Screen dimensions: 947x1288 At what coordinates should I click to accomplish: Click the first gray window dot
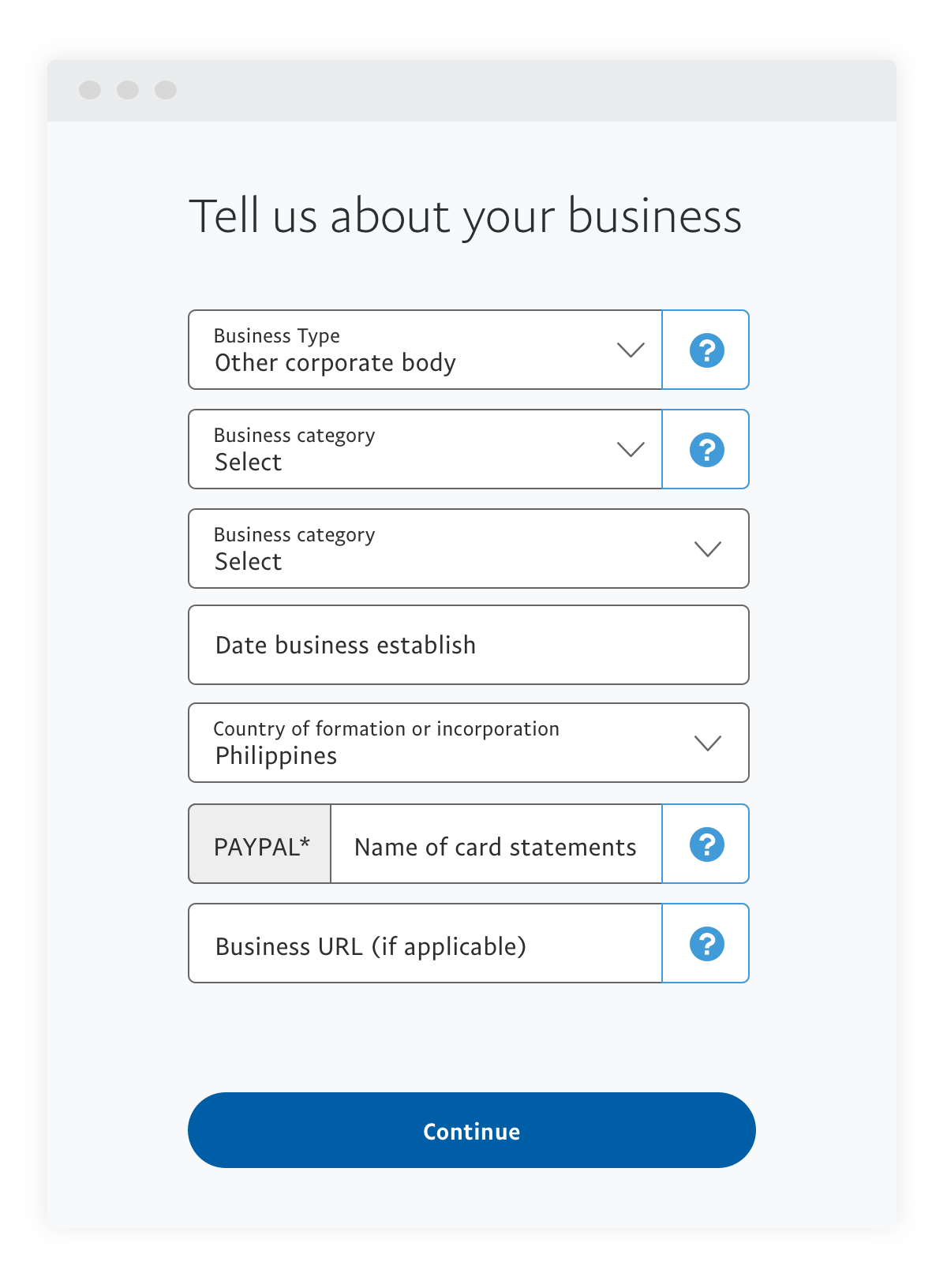point(90,90)
